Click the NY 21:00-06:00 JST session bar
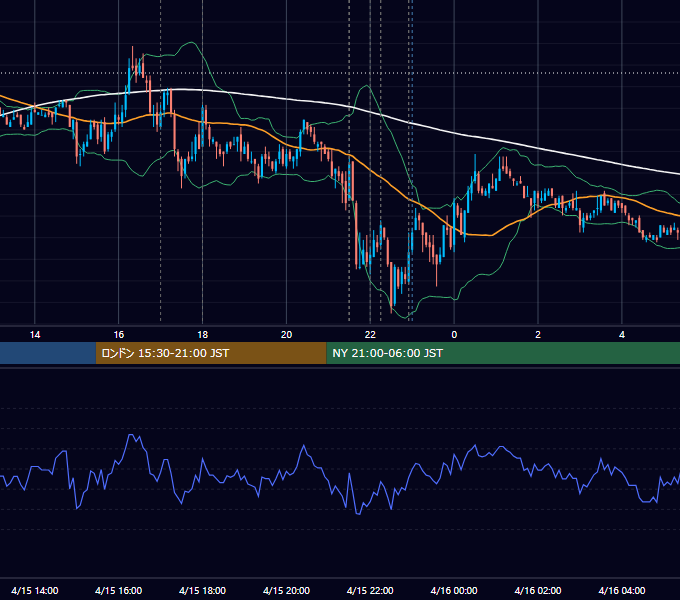680x600 pixels. (x=503, y=353)
